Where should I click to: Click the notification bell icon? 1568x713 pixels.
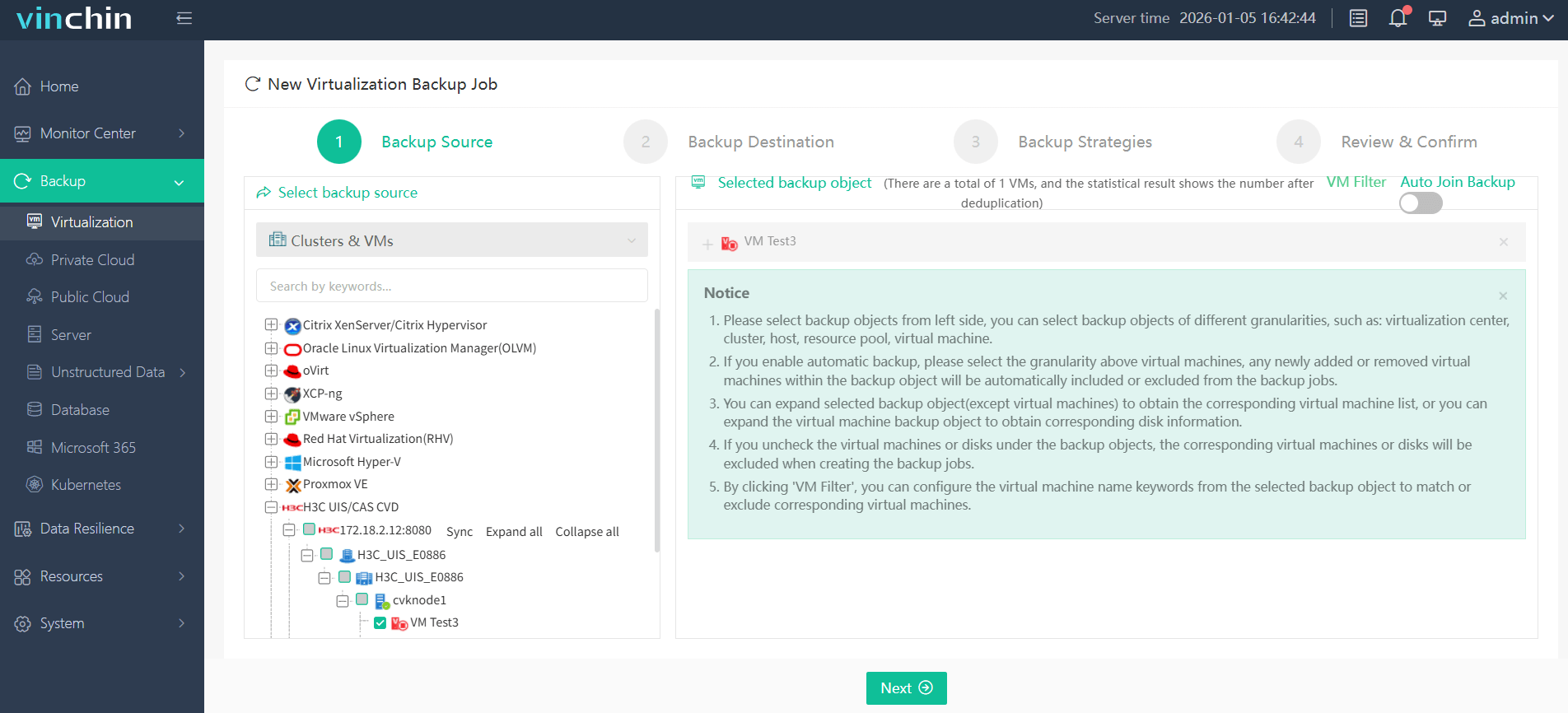1398,18
